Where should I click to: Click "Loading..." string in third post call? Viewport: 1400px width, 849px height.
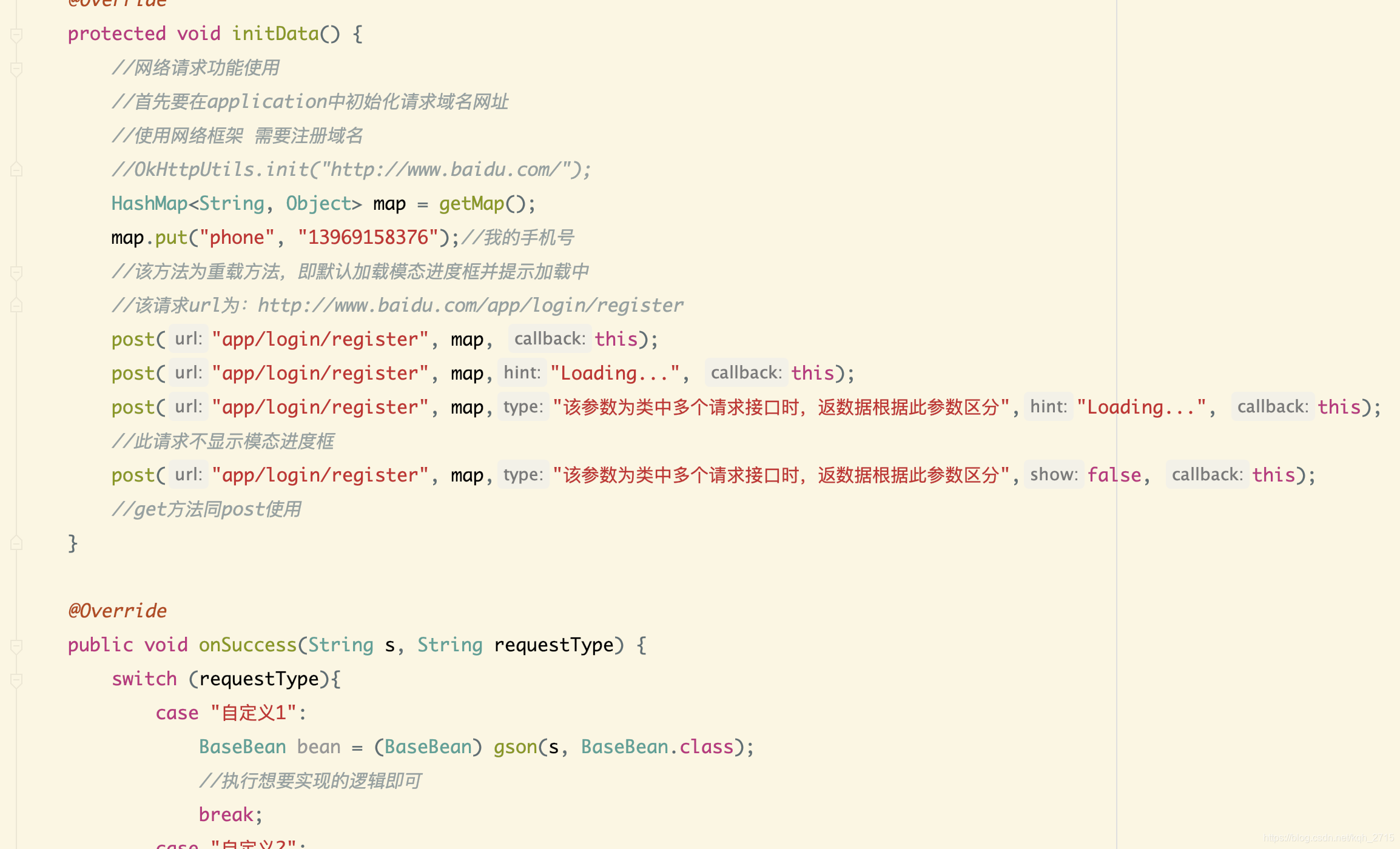(x=1142, y=407)
